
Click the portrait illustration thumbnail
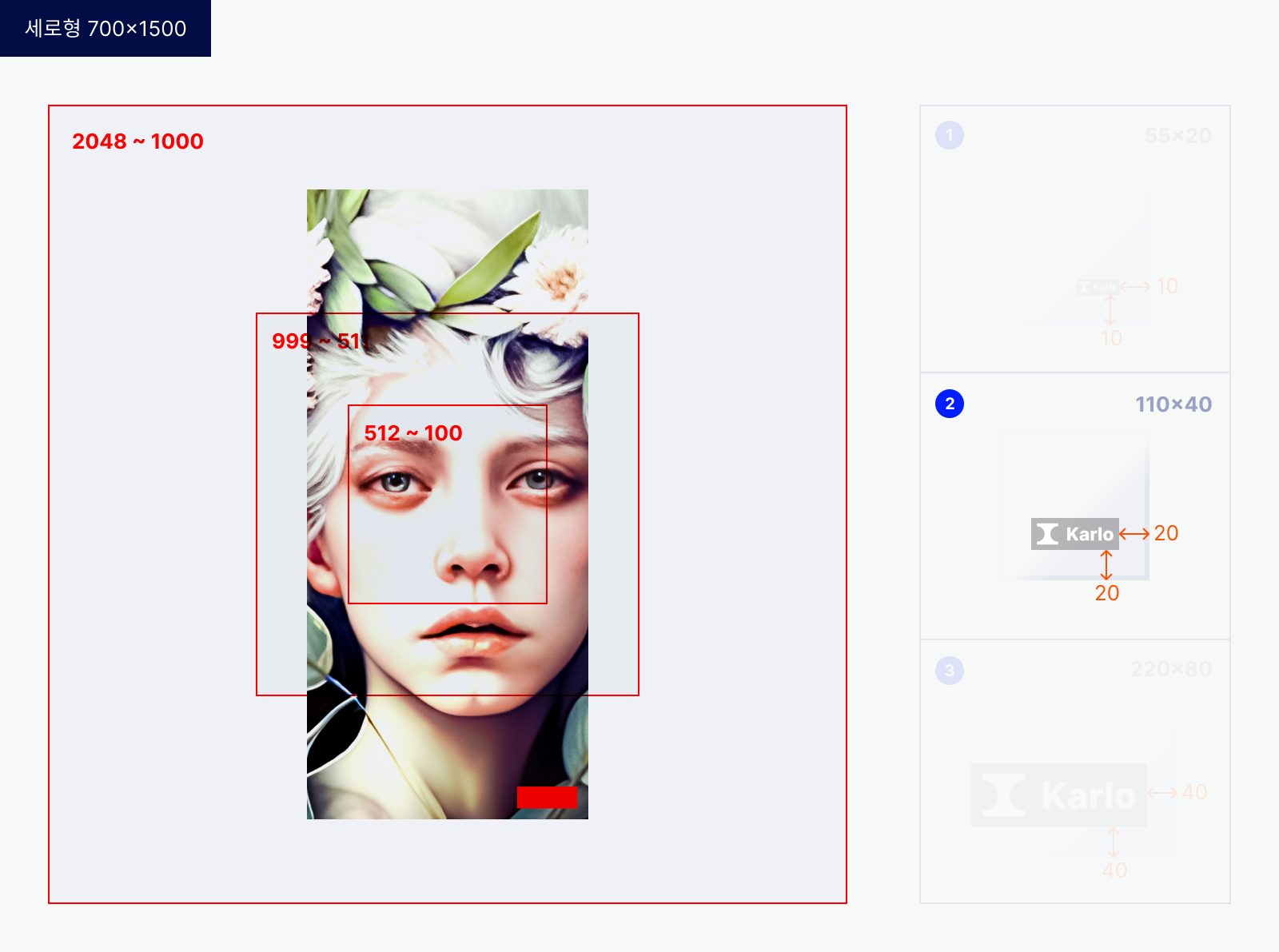(448, 504)
